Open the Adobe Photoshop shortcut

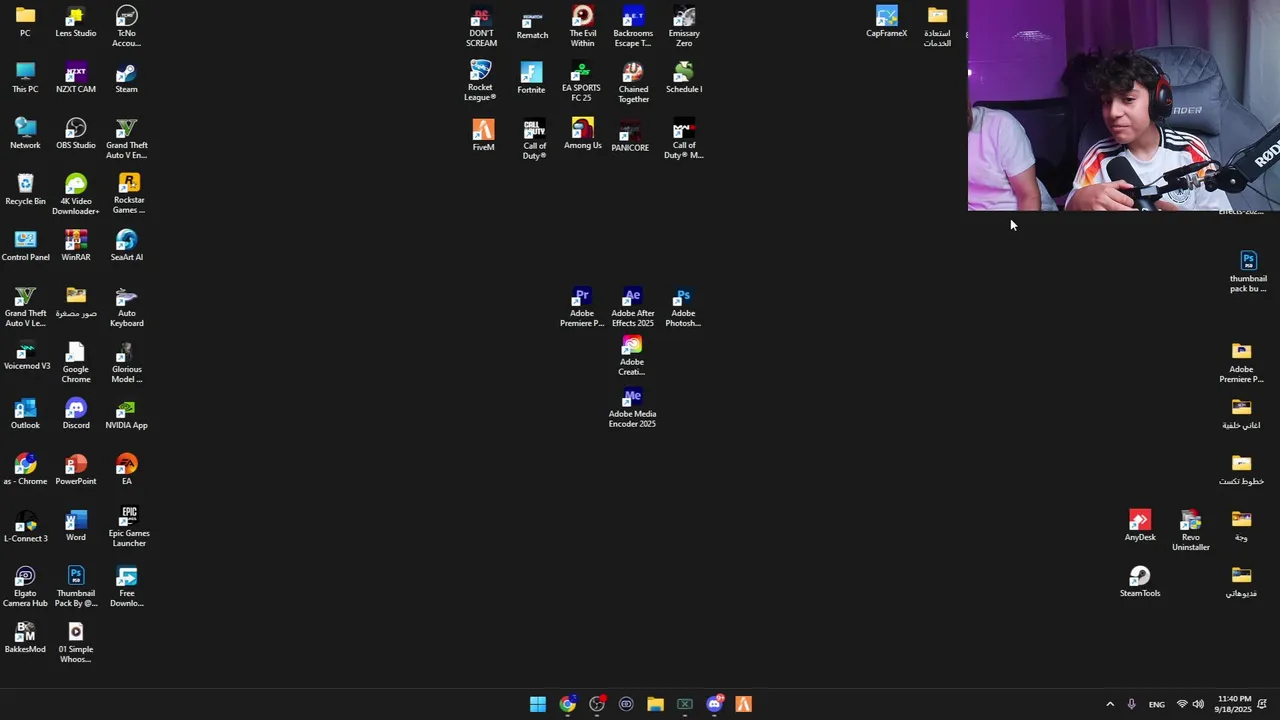[x=683, y=307]
